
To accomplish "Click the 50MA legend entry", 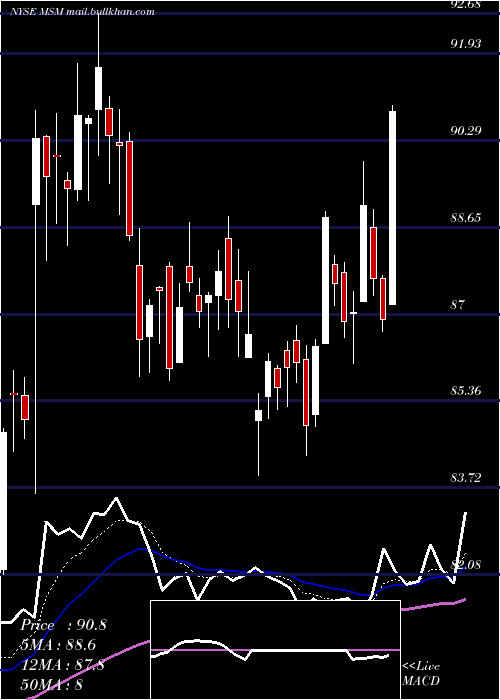I will (51, 684).
